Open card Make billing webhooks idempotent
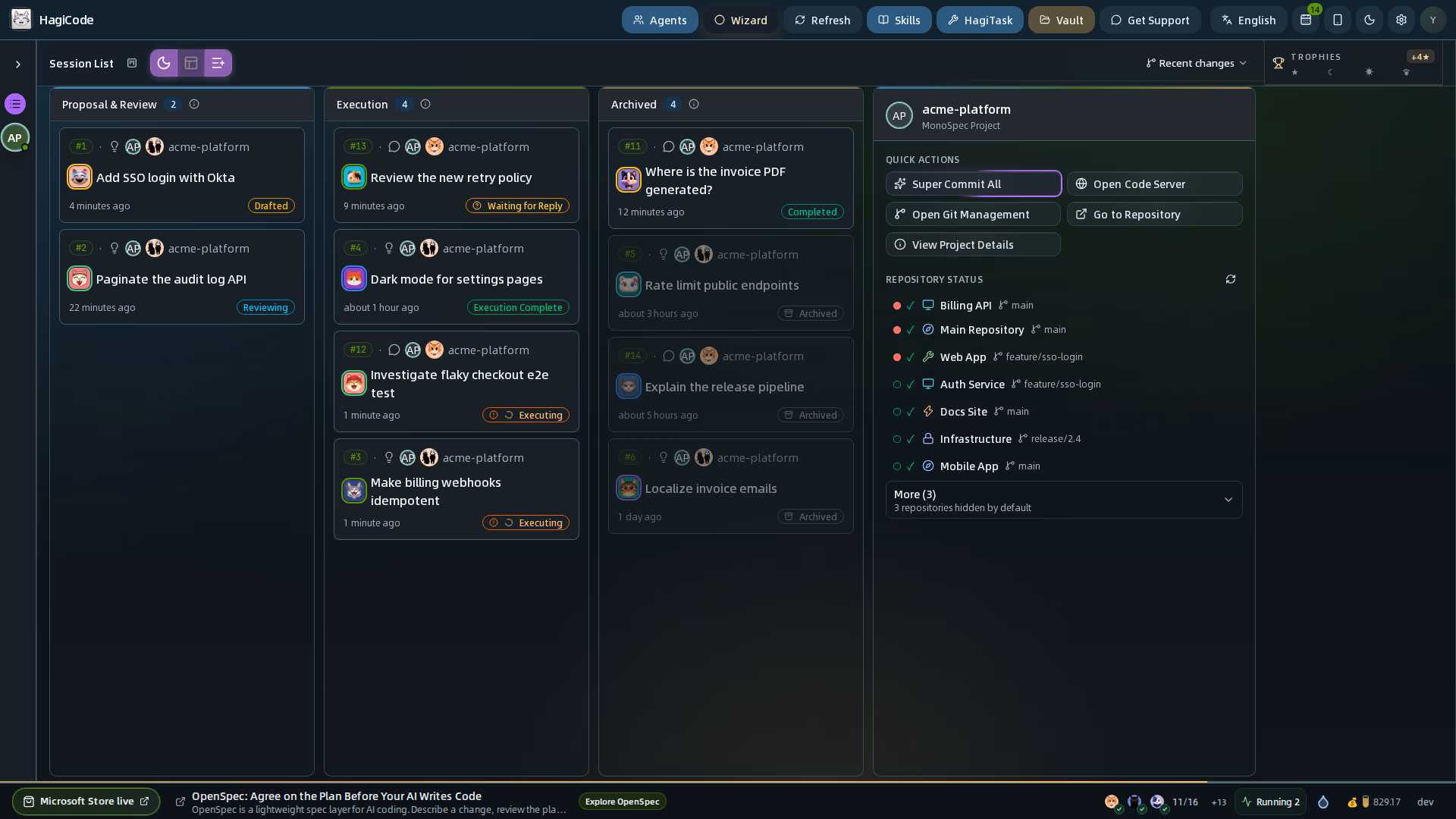This screenshot has width=1456, height=819. (457, 489)
